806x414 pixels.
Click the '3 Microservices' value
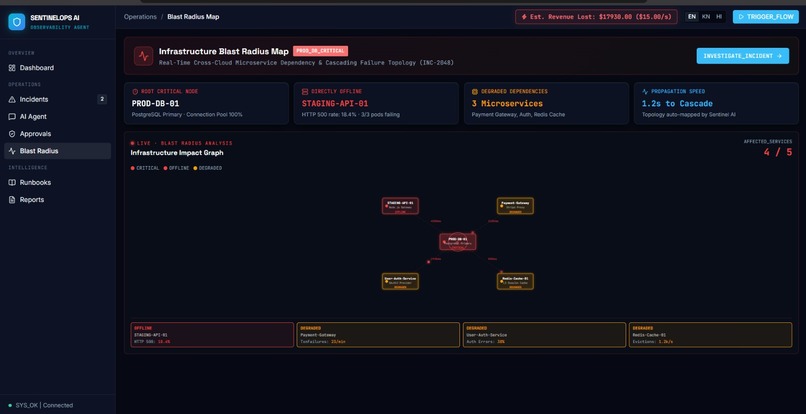[x=507, y=103]
